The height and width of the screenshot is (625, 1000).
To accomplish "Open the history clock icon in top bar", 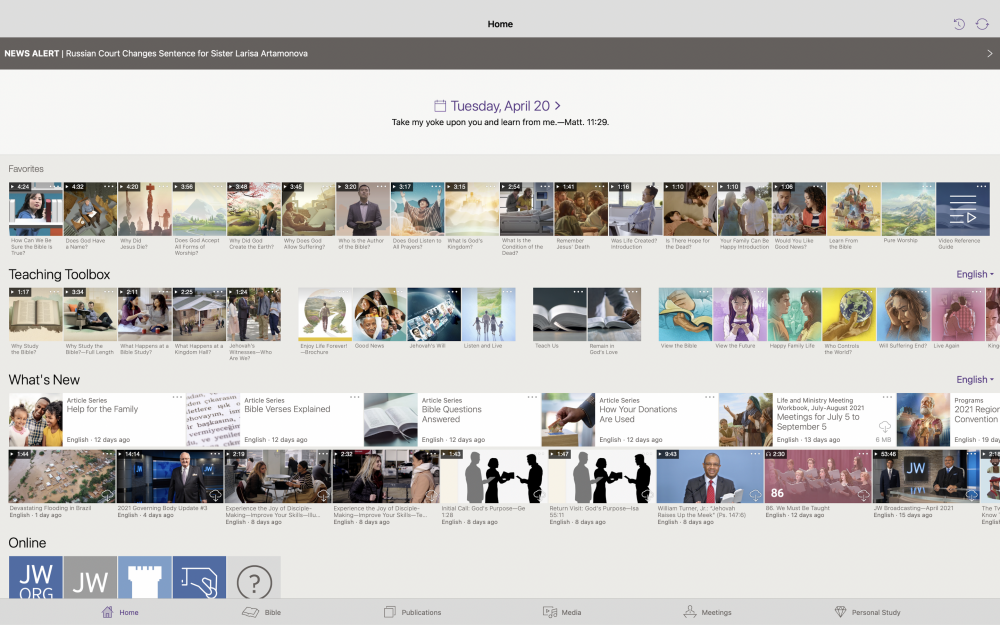I will click(x=959, y=24).
